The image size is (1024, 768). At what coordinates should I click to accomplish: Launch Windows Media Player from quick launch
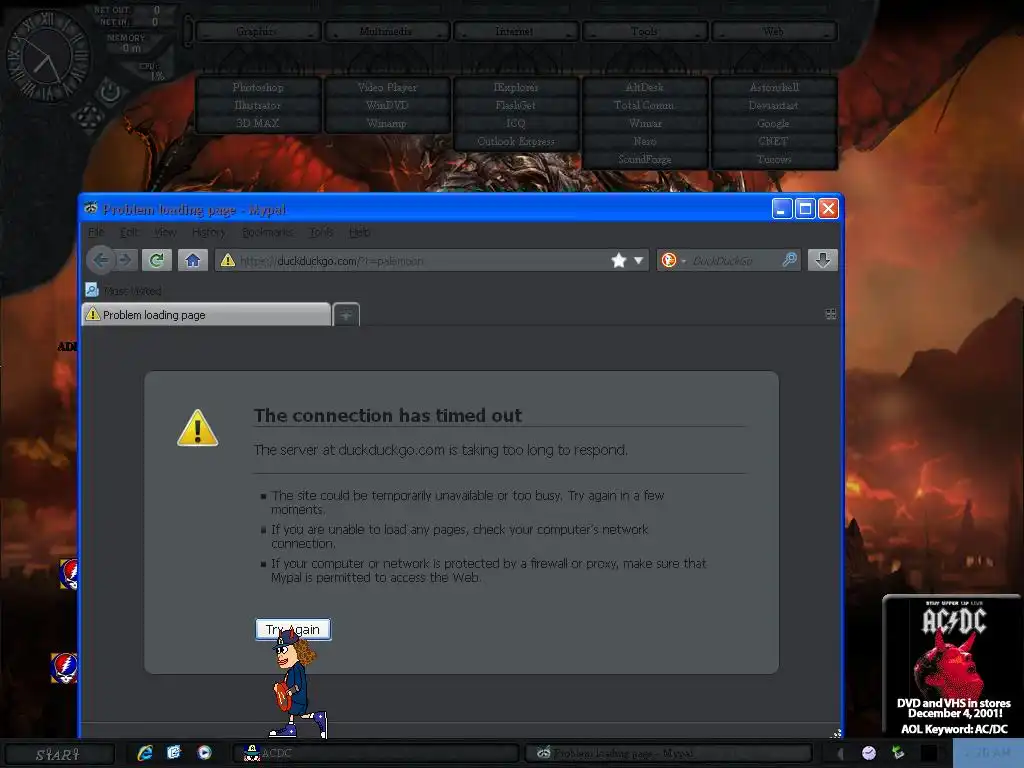tap(204, 753)
